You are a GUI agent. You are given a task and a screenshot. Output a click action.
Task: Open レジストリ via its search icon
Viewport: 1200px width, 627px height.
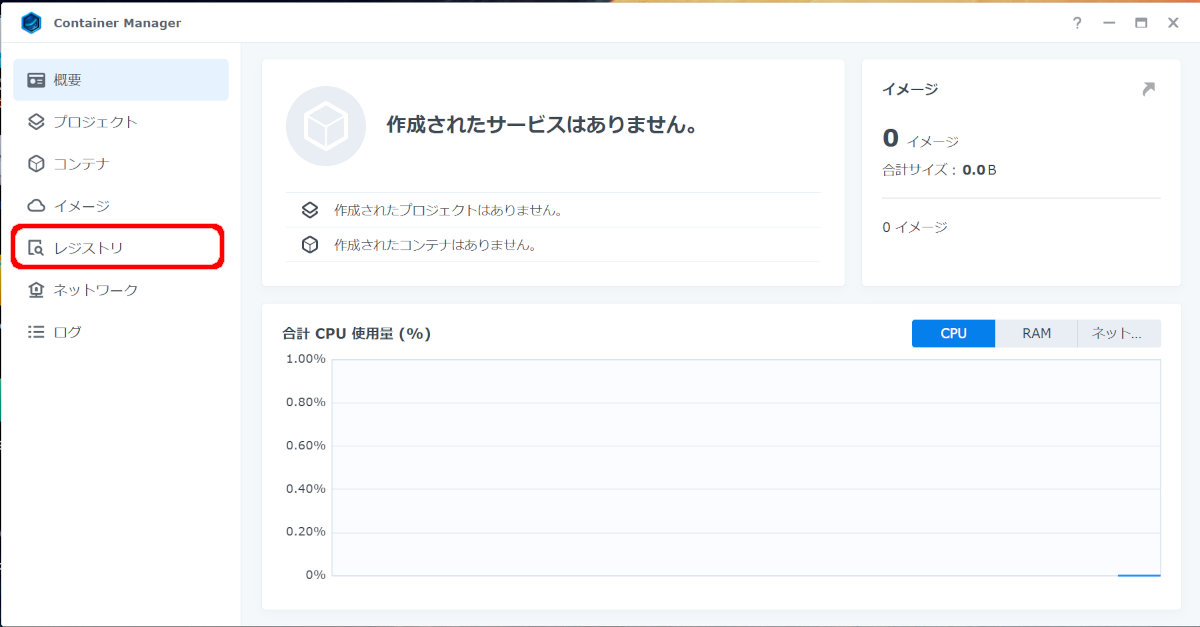pos(36,248)
